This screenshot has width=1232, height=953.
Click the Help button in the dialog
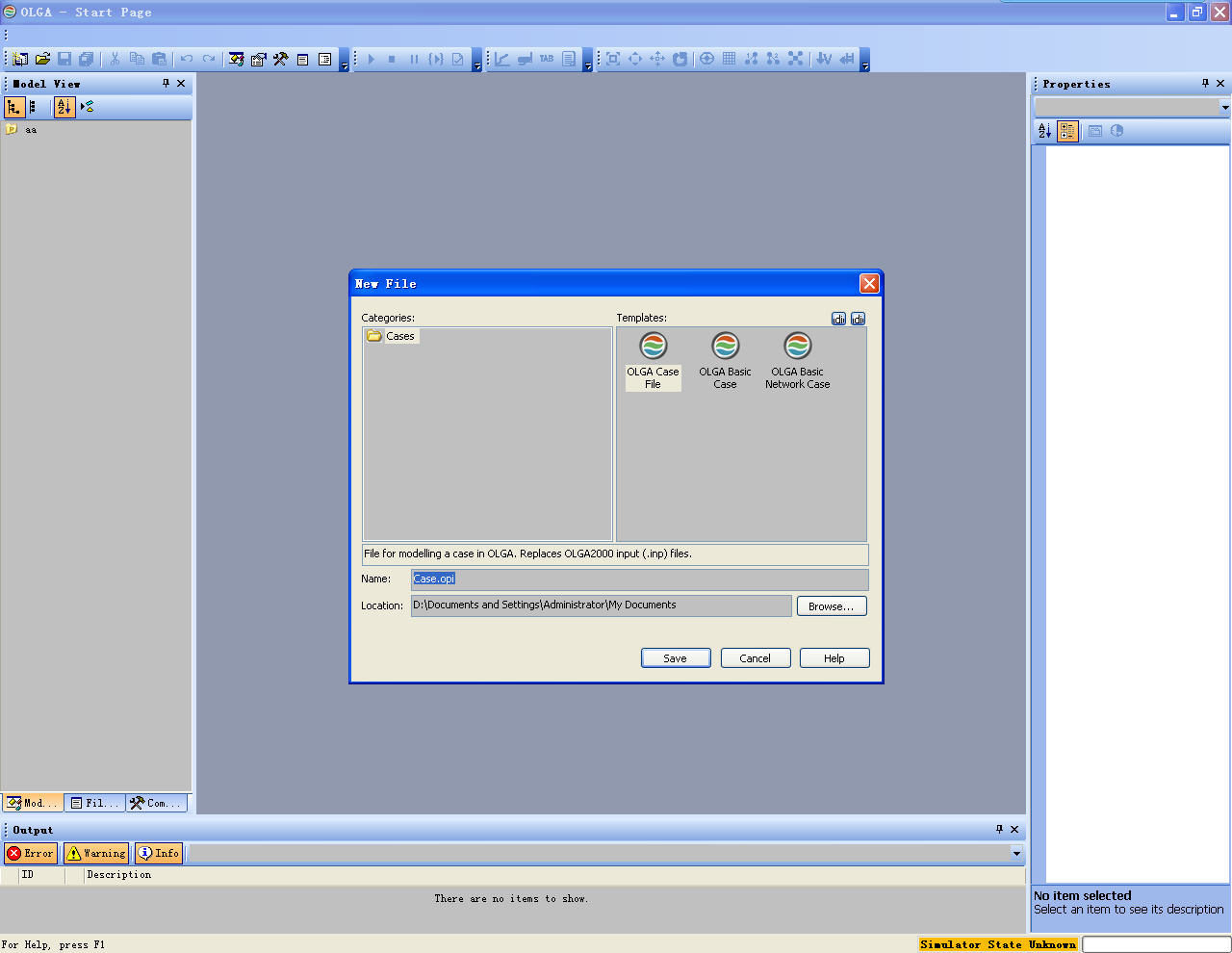point(834,658)
